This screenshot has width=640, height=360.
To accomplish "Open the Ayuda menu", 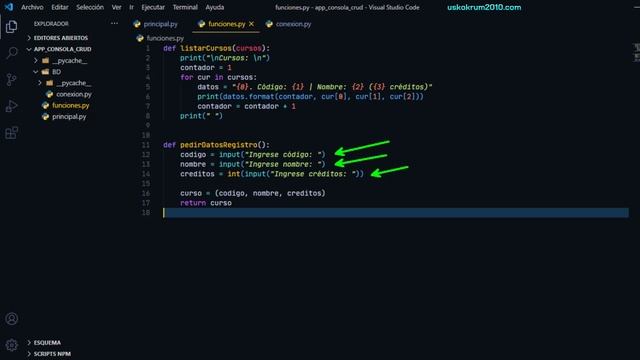I will pyautogui.click(x=215, y=7).
